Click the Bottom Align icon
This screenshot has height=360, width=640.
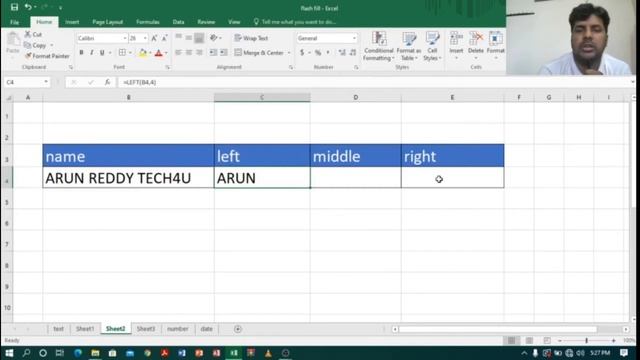199,38
